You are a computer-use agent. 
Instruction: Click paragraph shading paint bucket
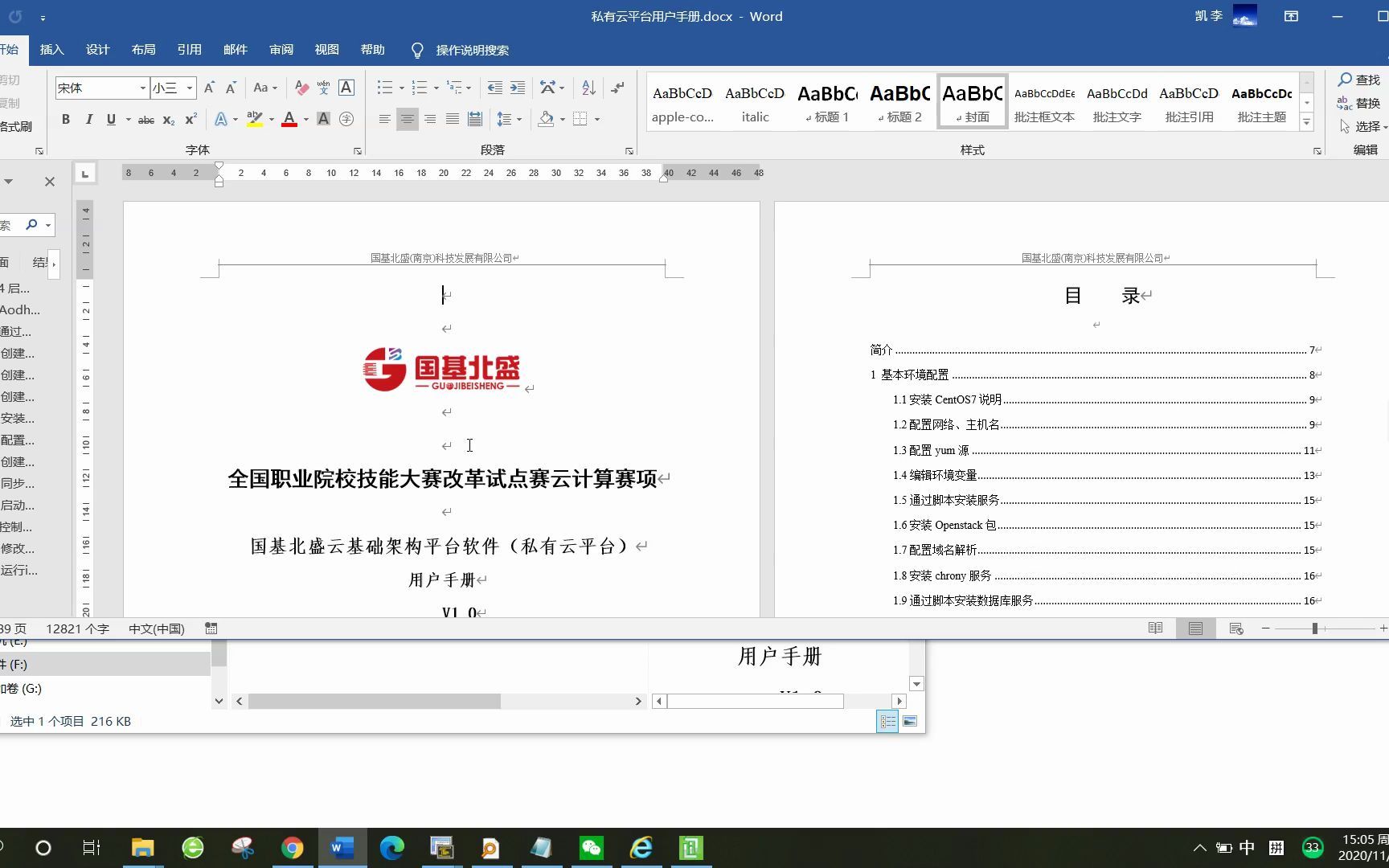pyautogui.click(x=546, y=119)
